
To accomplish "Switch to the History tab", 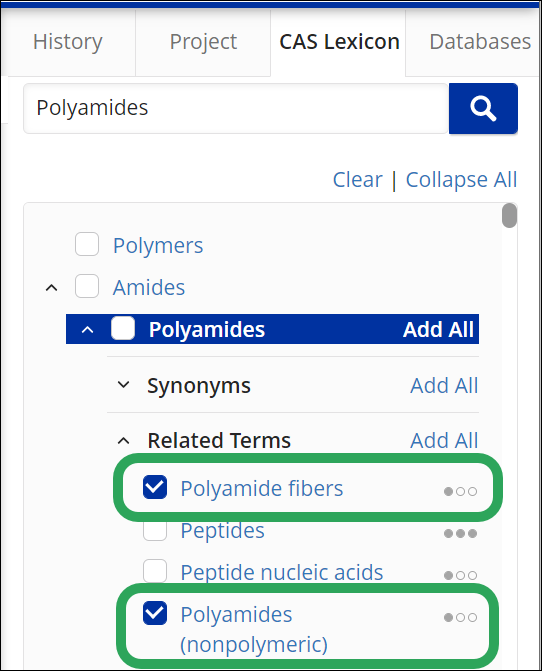I will 68,42.
